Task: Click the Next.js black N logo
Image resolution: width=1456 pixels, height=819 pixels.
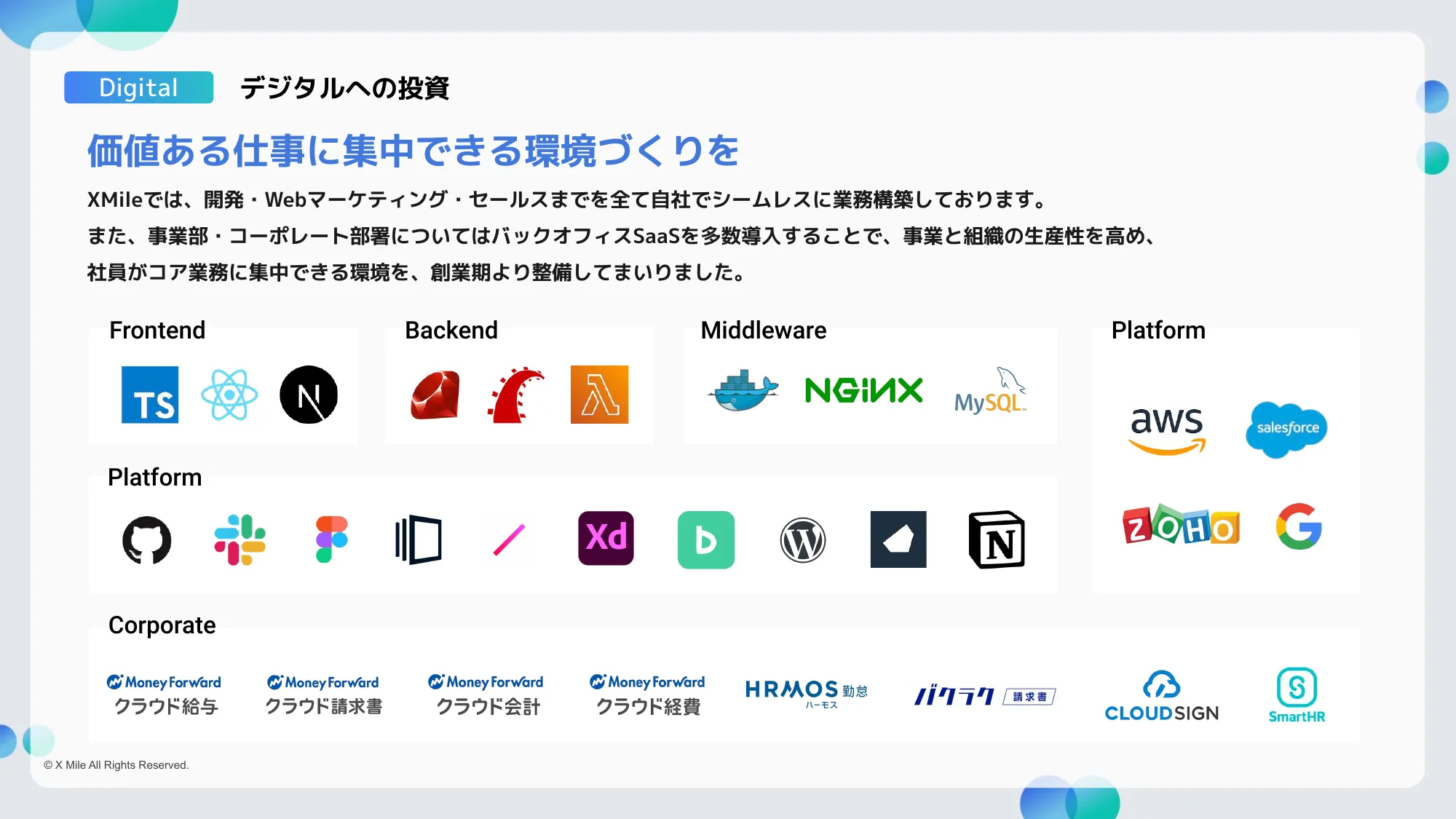Action: 309,395
